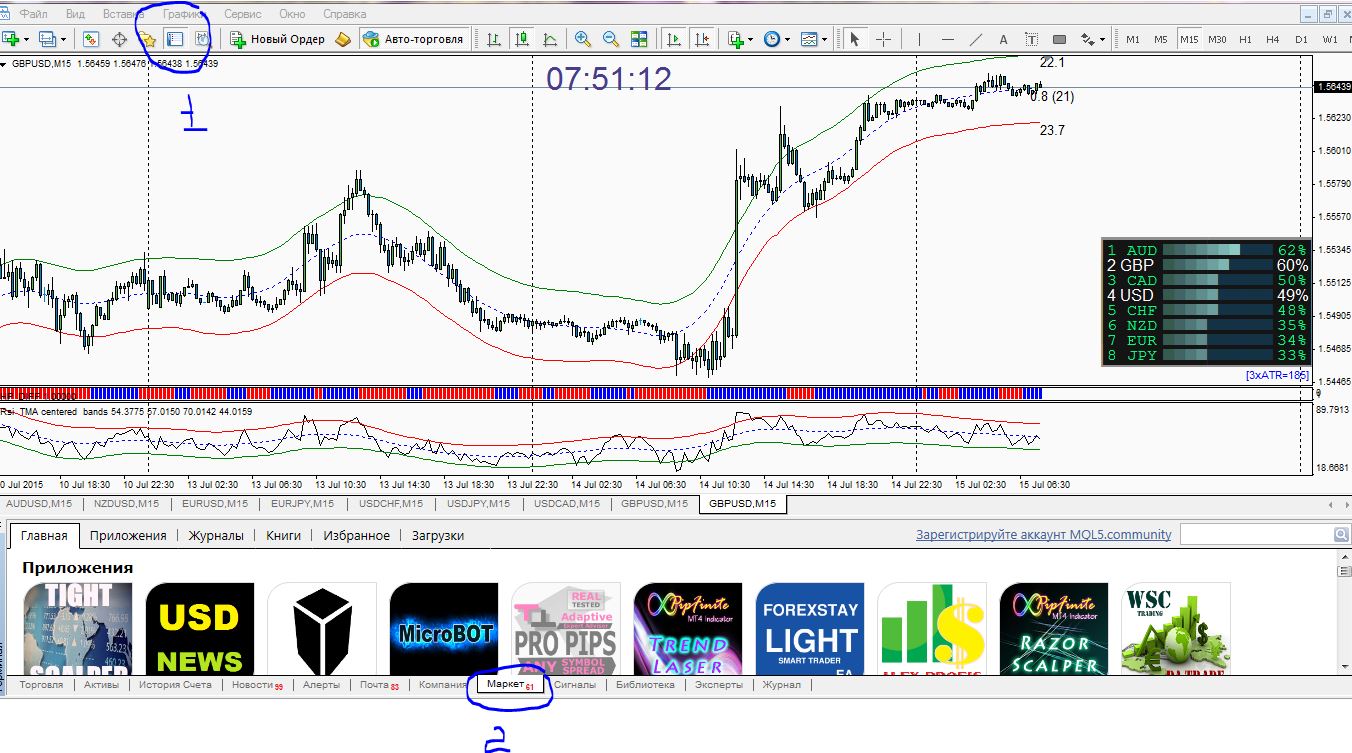Toggle the Terminal panel icon
Viewport: 1352px width, 753px height.
[x=174, y=39]
